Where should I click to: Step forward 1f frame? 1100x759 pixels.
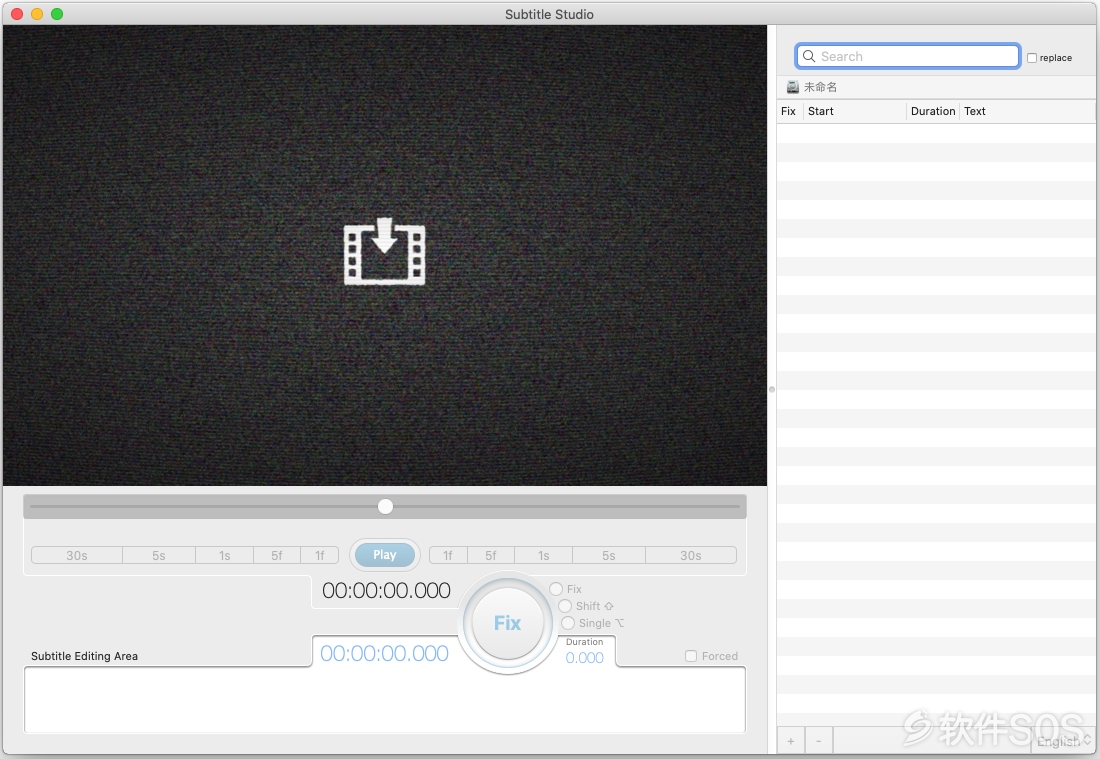[x=448, y=556]
